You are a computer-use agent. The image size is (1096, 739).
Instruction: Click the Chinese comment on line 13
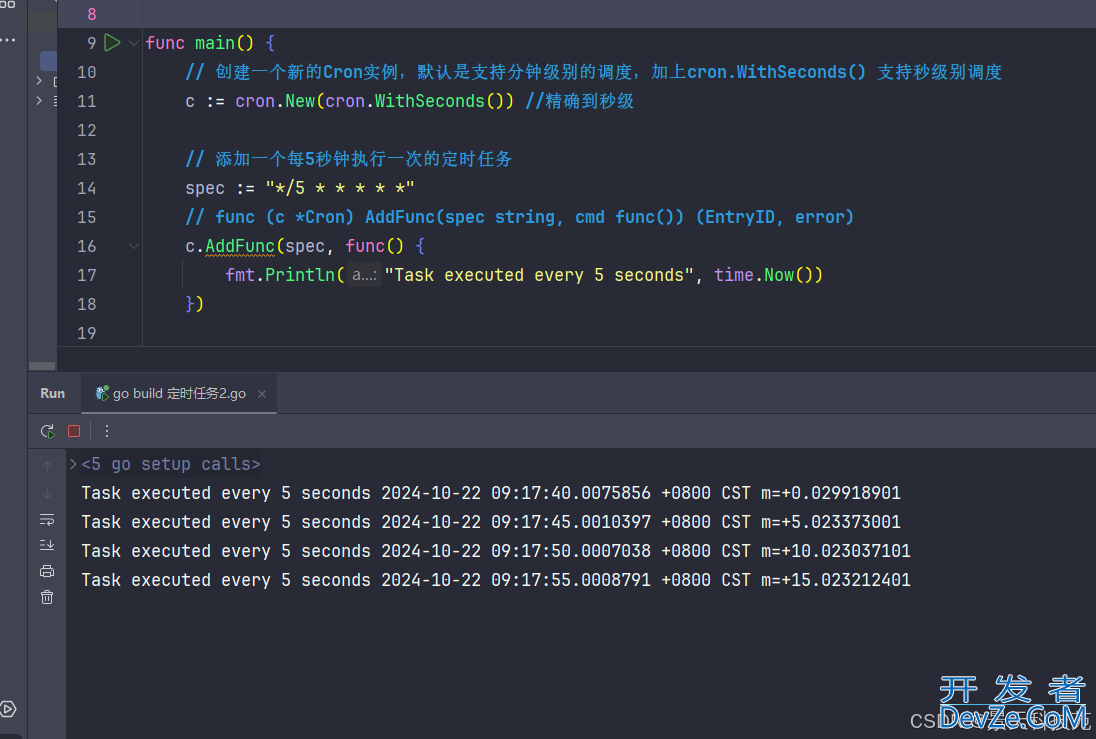[x=349, y=159]
